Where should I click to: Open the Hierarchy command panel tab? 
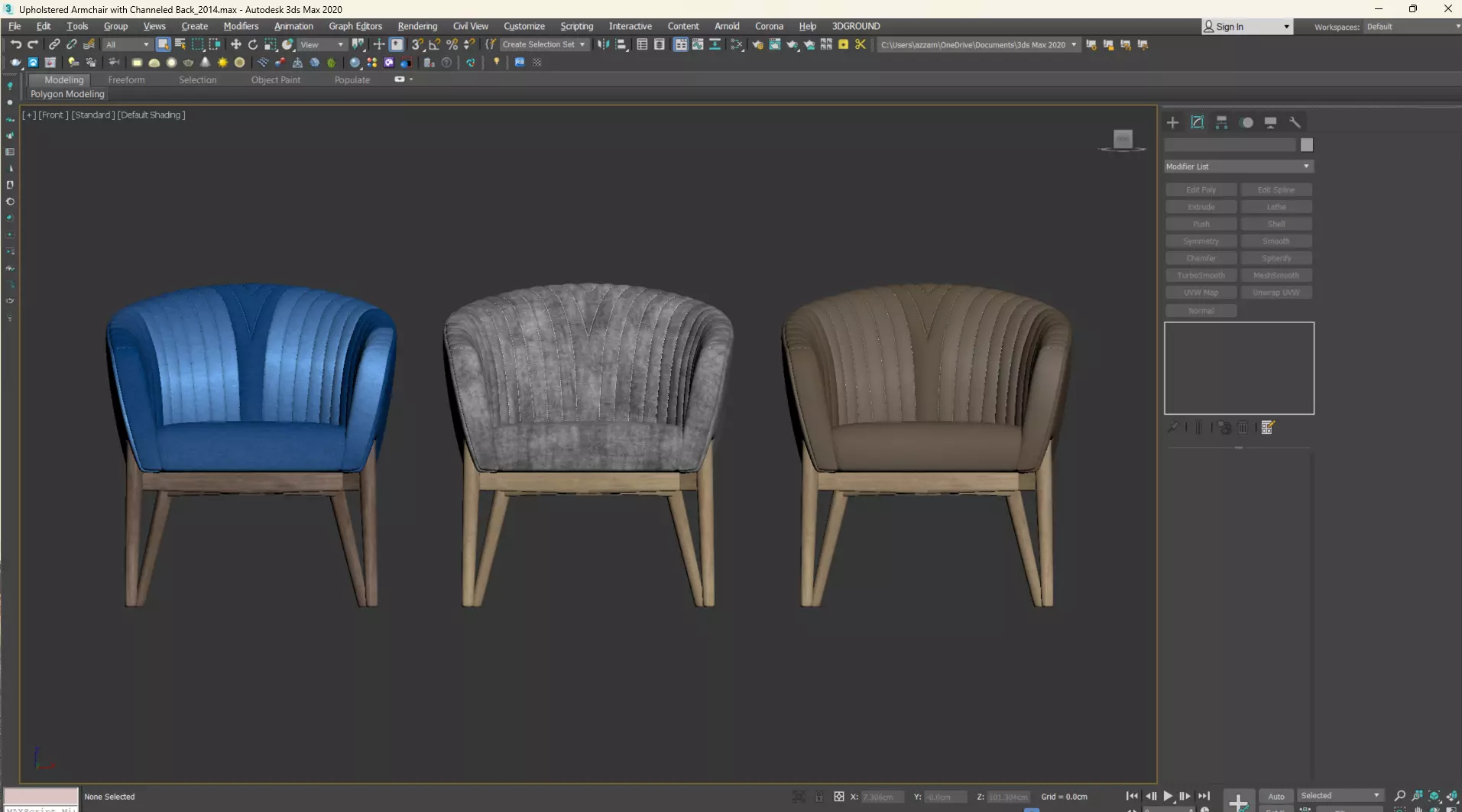click(1221, 122)
